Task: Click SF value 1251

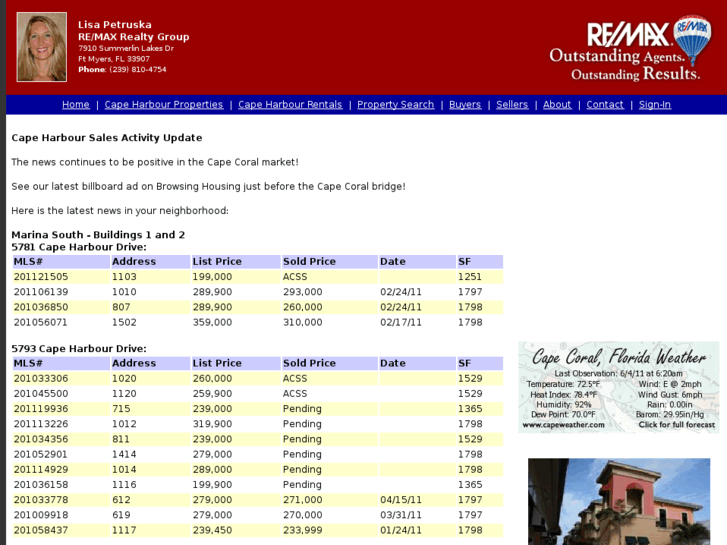Action: click(470, 277)
